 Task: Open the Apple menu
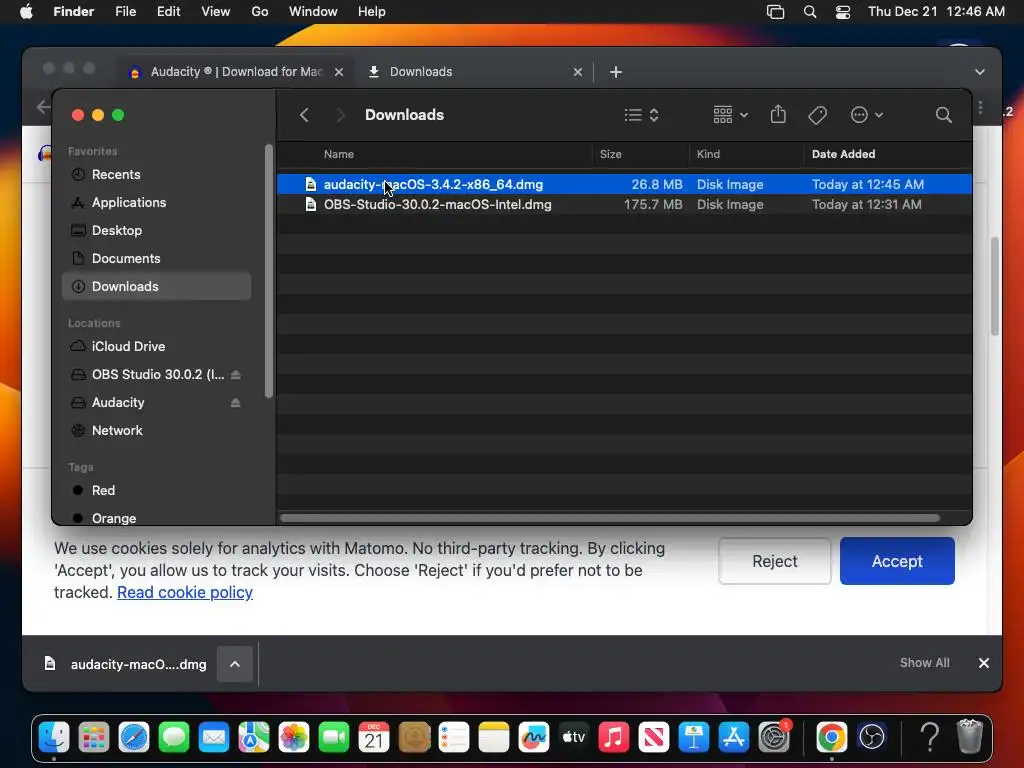pyautogui.click(x=26, y=12)
